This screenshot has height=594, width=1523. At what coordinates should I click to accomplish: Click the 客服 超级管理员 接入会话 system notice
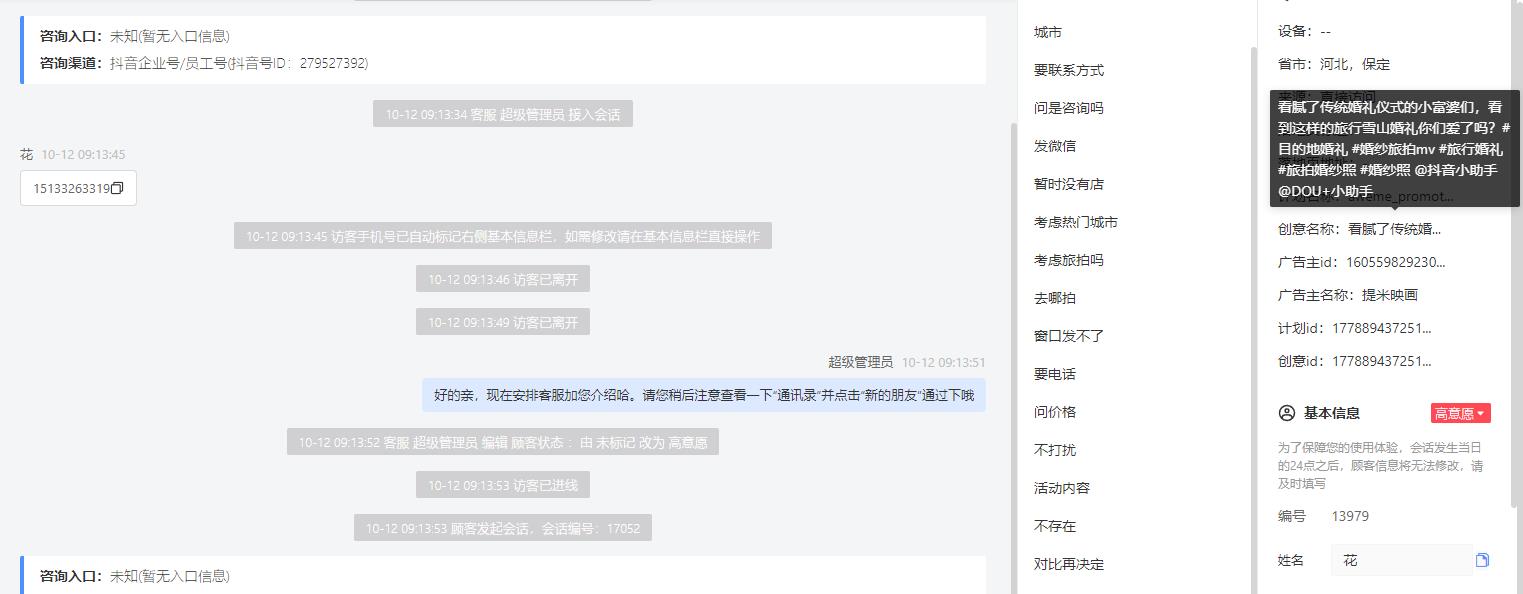[x=503, y=114]
